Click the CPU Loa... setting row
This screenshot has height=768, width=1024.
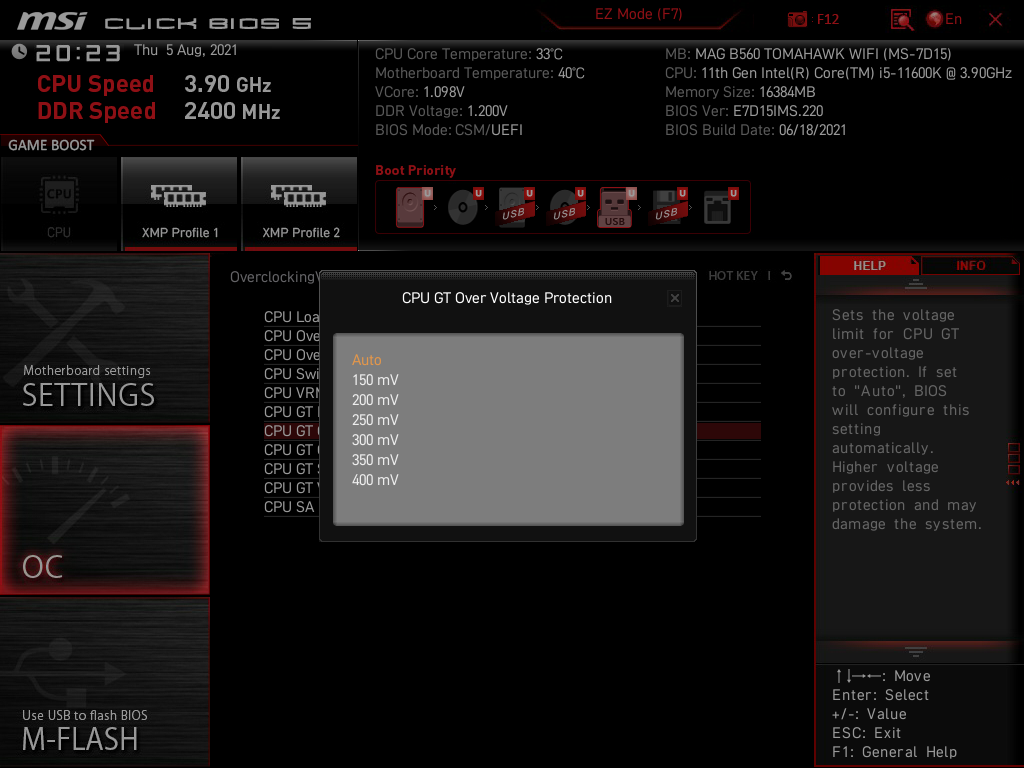pyautogui.click(x=291, y=317)
